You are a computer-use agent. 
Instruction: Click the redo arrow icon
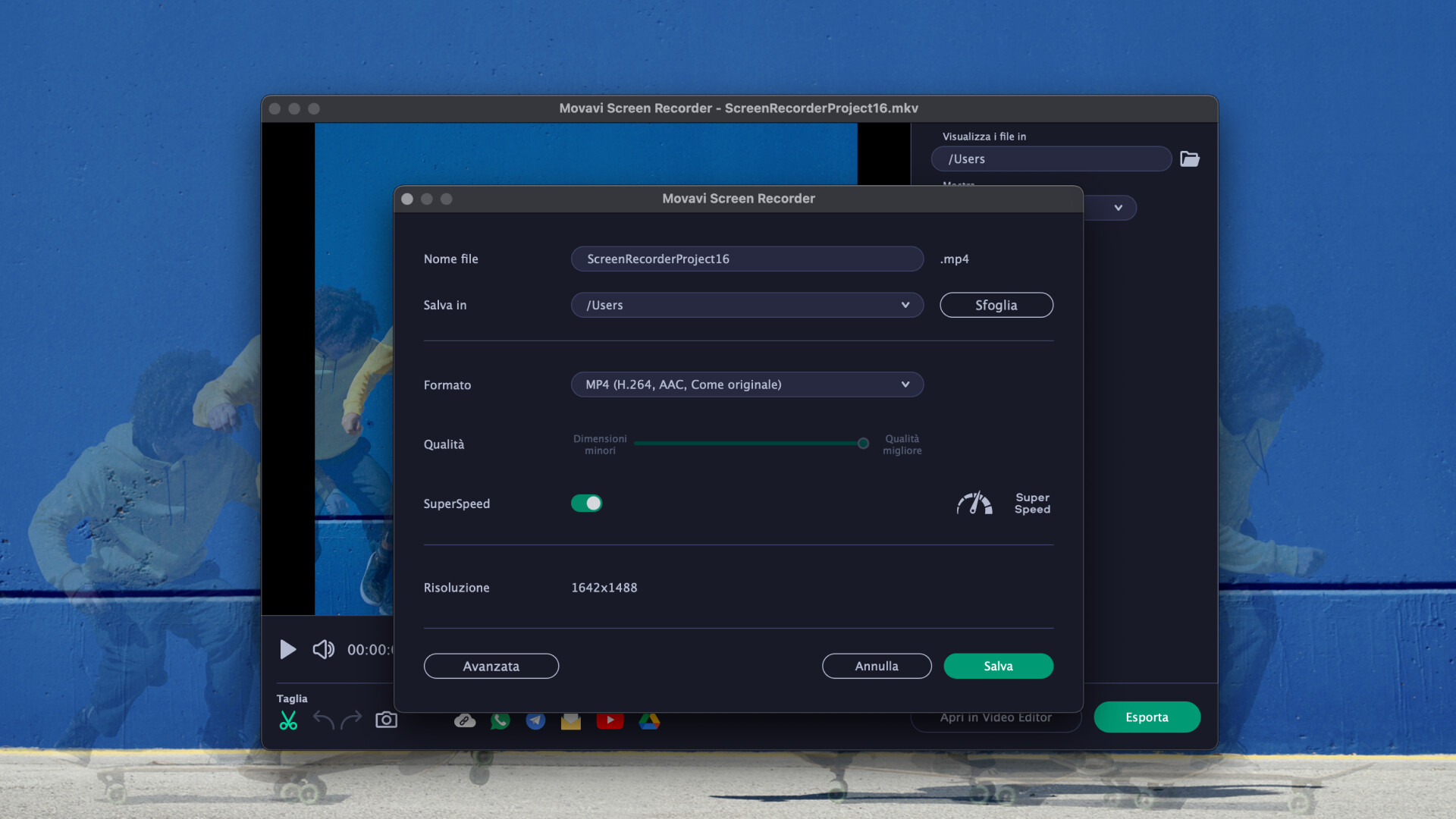click(351, 720)
